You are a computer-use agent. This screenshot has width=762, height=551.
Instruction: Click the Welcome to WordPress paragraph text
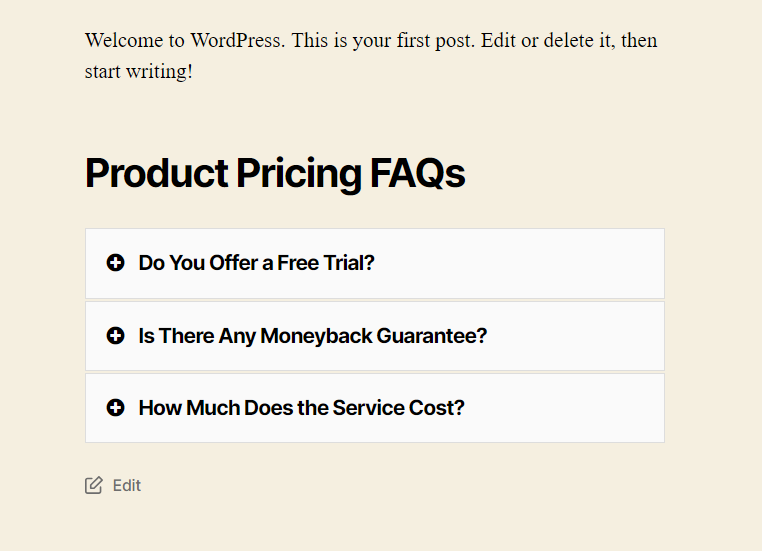(x=371, y=55)
